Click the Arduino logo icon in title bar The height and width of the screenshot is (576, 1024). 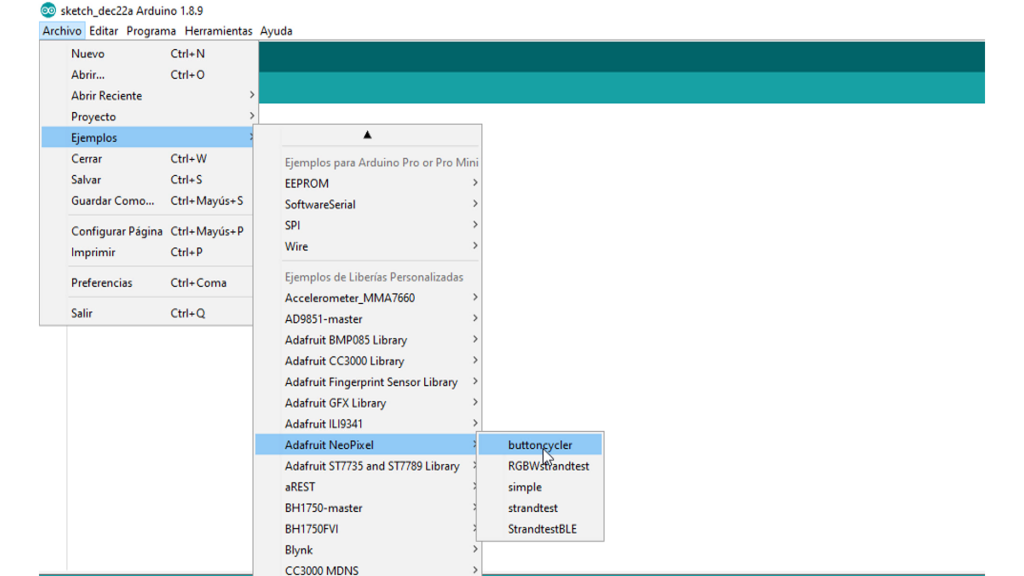tap(48, 11)
